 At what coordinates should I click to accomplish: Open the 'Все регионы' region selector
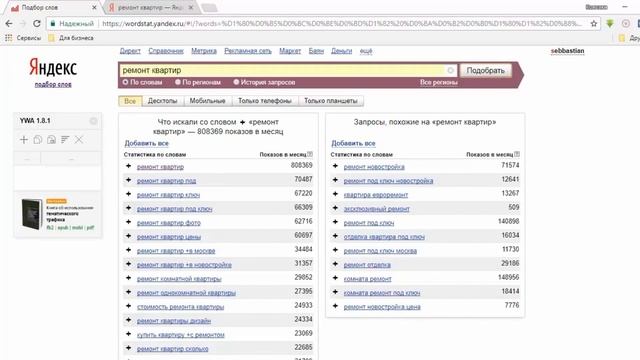(439, 82)
